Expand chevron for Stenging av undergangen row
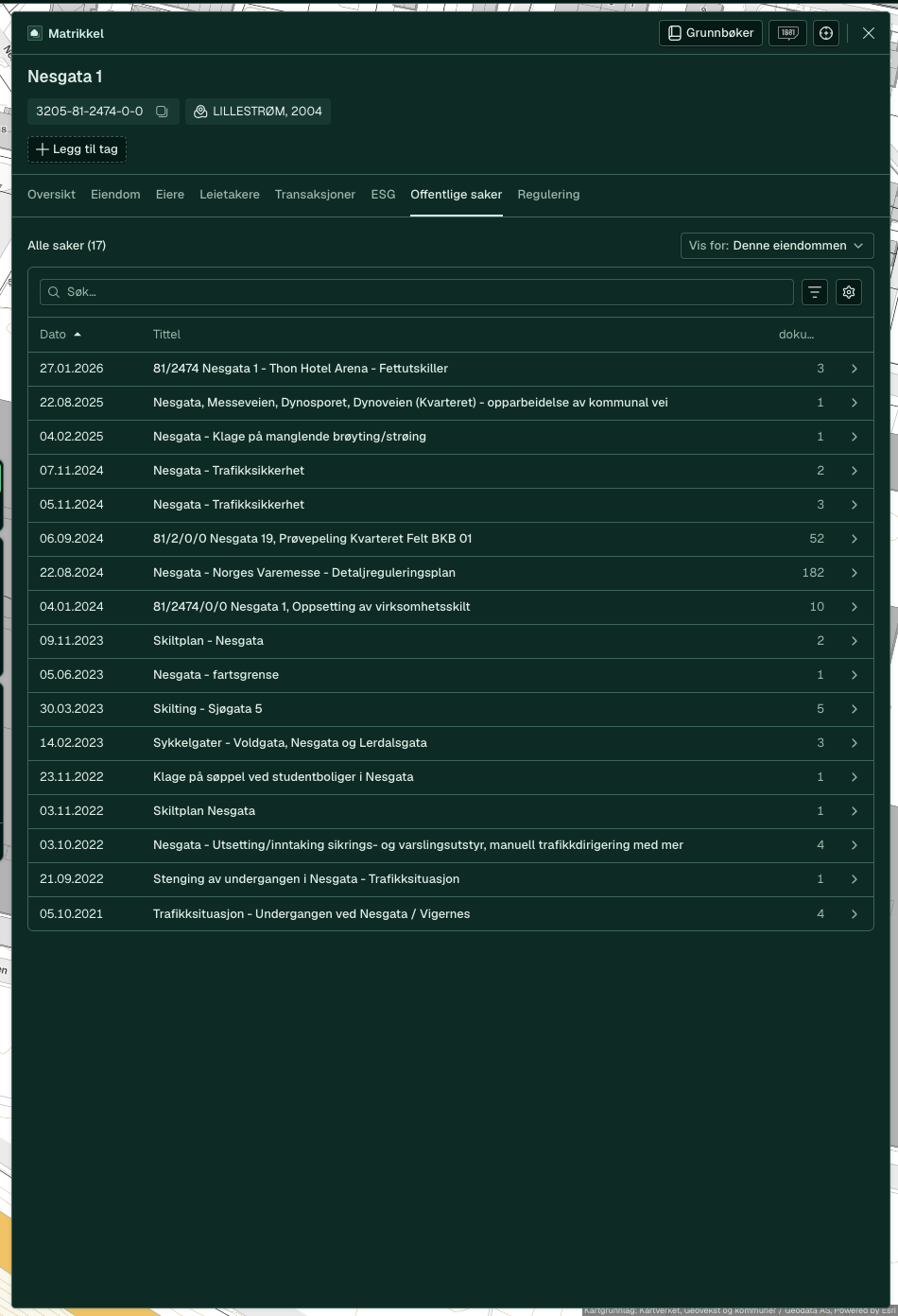This screenshot has width=898, height=1316. click(855, 879)
